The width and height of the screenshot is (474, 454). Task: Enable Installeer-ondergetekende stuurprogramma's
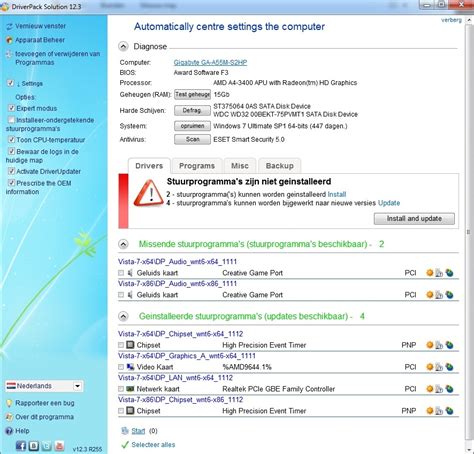coord(11,120)
